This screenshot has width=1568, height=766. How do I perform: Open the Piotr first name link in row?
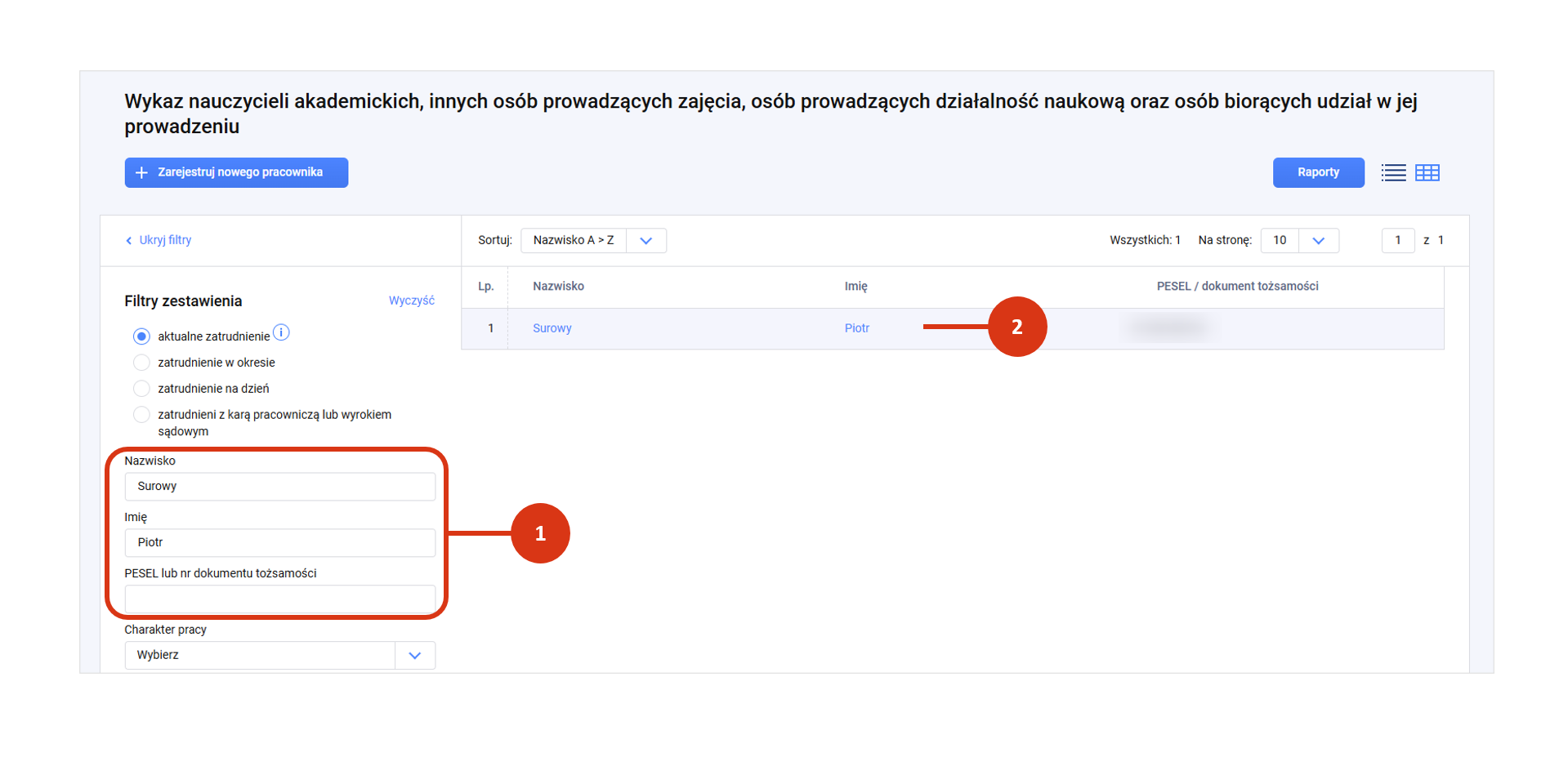[x=856, y=328]
